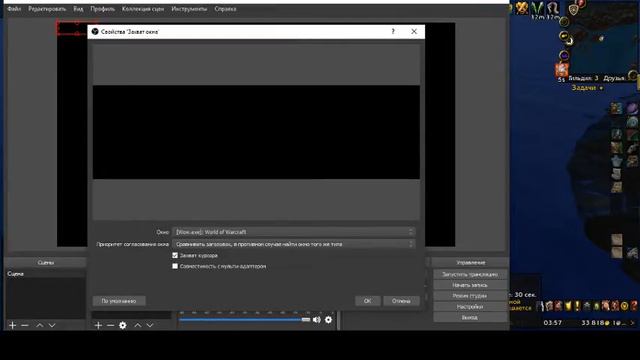
Task: Click the audio mixer volume slider
Action: (245, 320)
